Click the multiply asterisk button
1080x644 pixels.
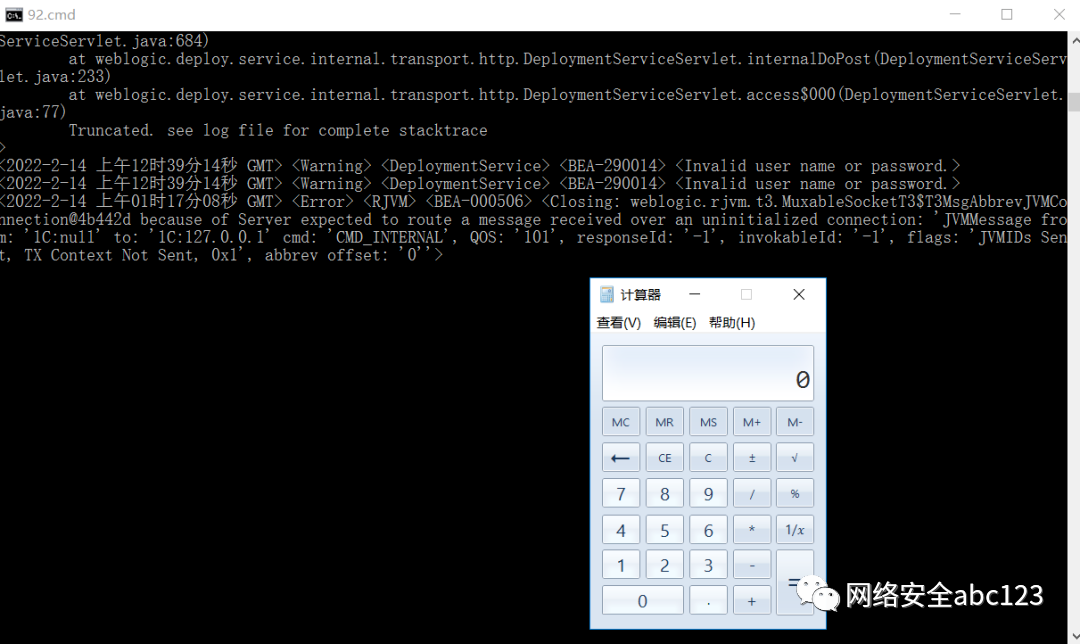coord(751,530)
